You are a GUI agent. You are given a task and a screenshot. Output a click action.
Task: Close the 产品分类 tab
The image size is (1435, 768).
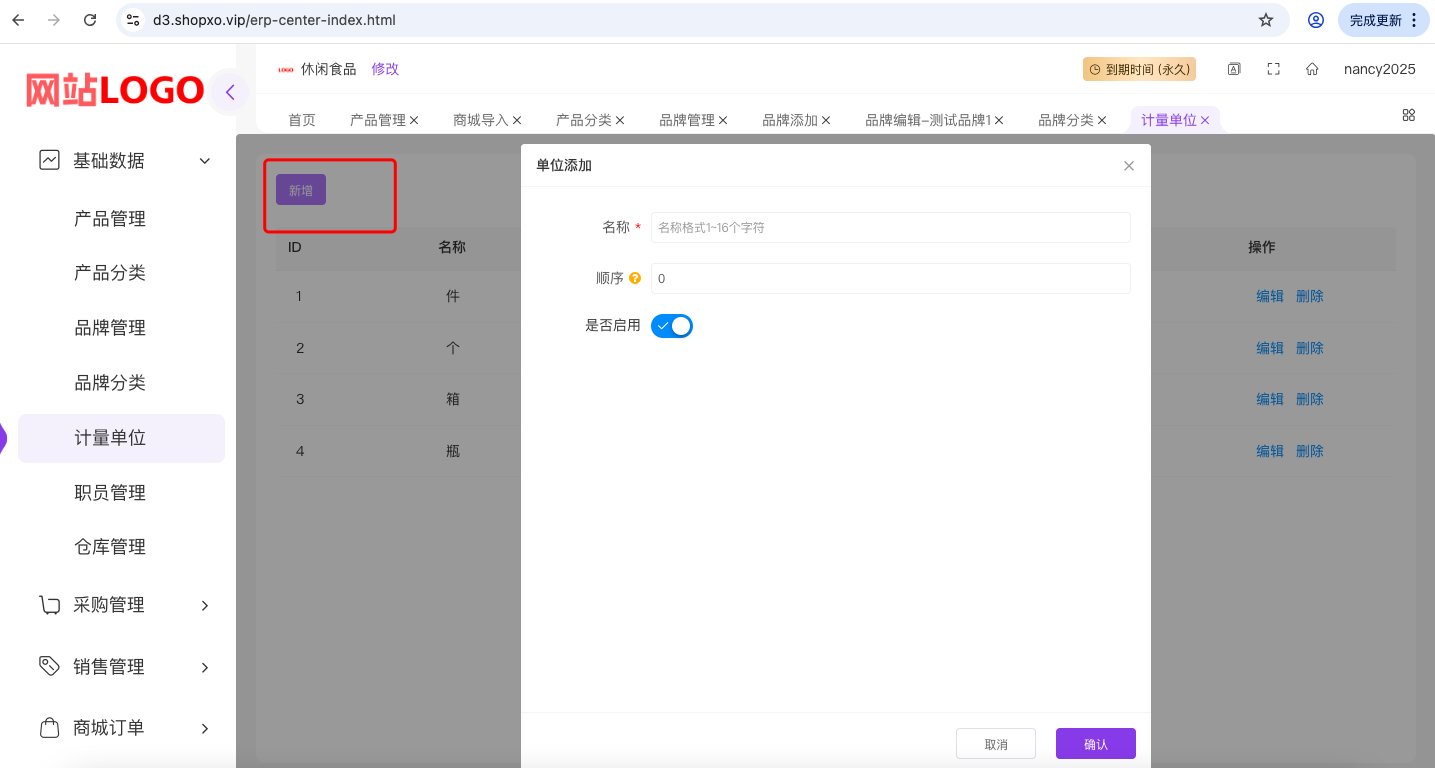(620, 120)
